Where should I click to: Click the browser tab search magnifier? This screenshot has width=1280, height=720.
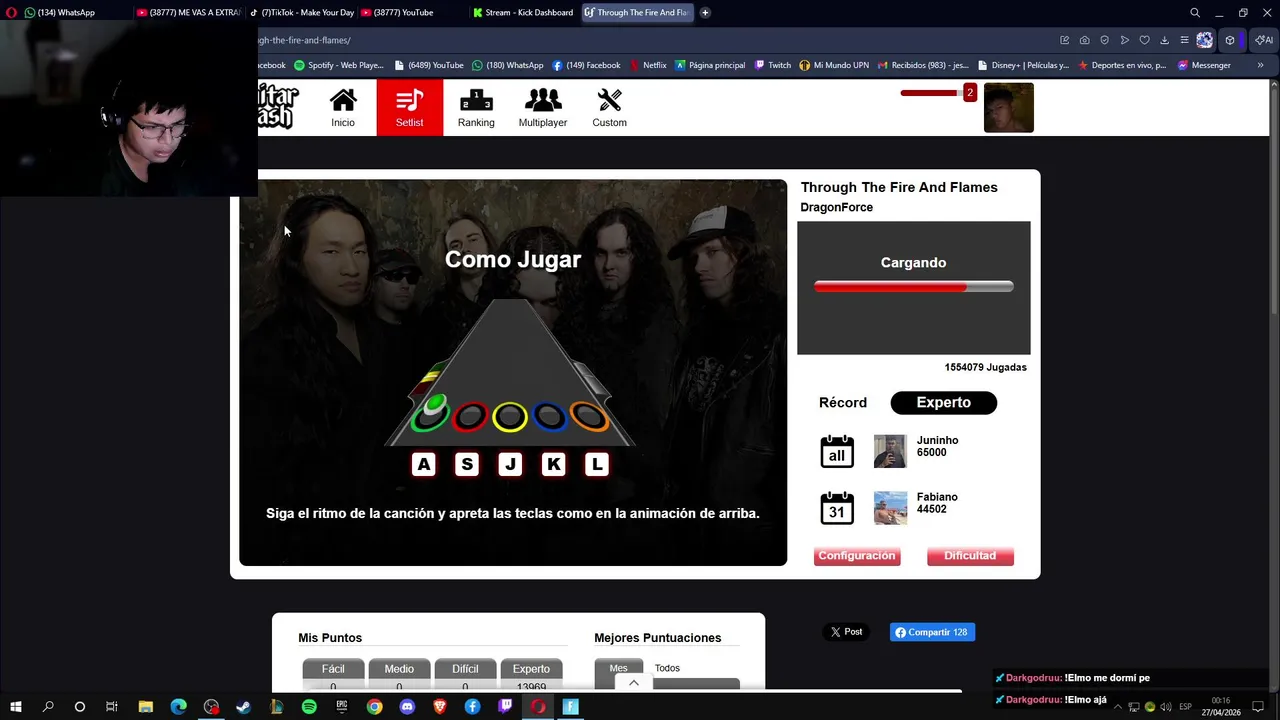point(1195,13)
